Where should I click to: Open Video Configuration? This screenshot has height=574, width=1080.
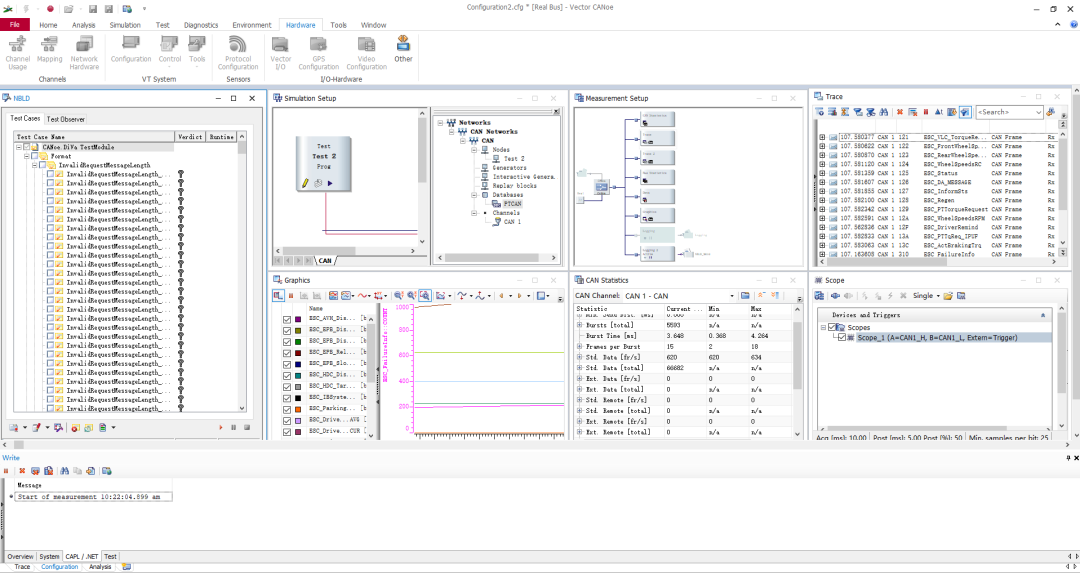(x=366, y=53)
